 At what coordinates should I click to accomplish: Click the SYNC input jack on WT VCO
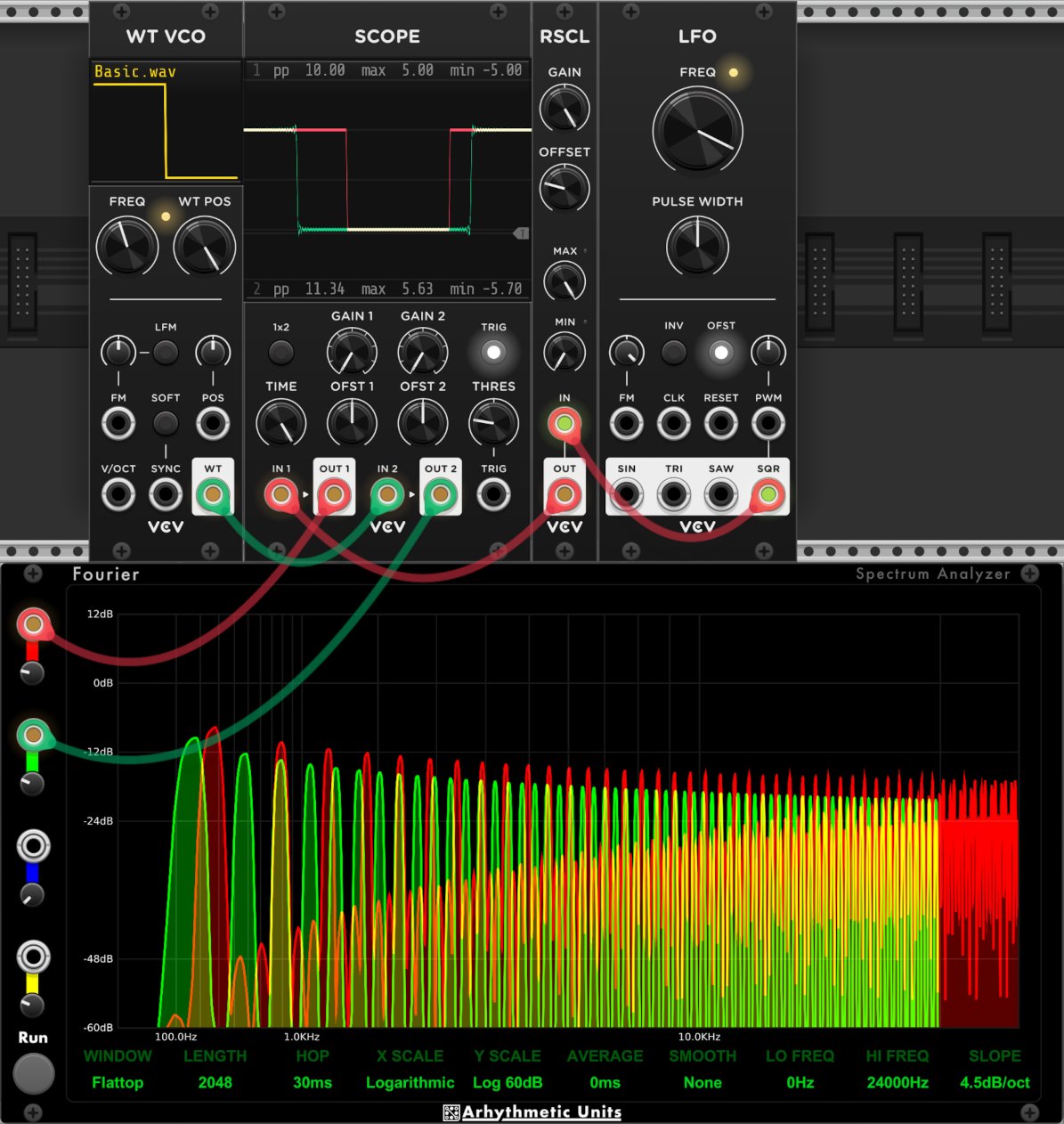click(166, 493)
